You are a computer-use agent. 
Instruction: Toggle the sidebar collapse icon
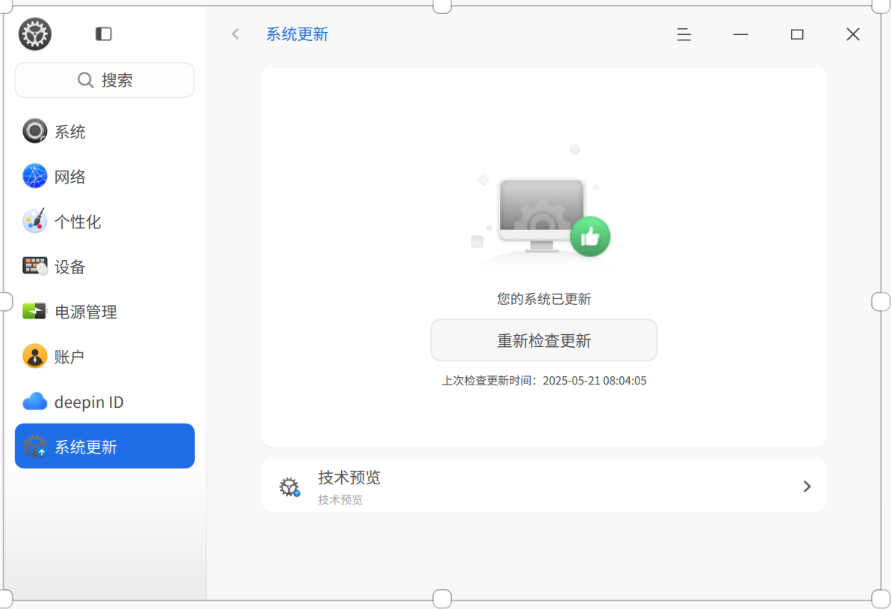103,34
